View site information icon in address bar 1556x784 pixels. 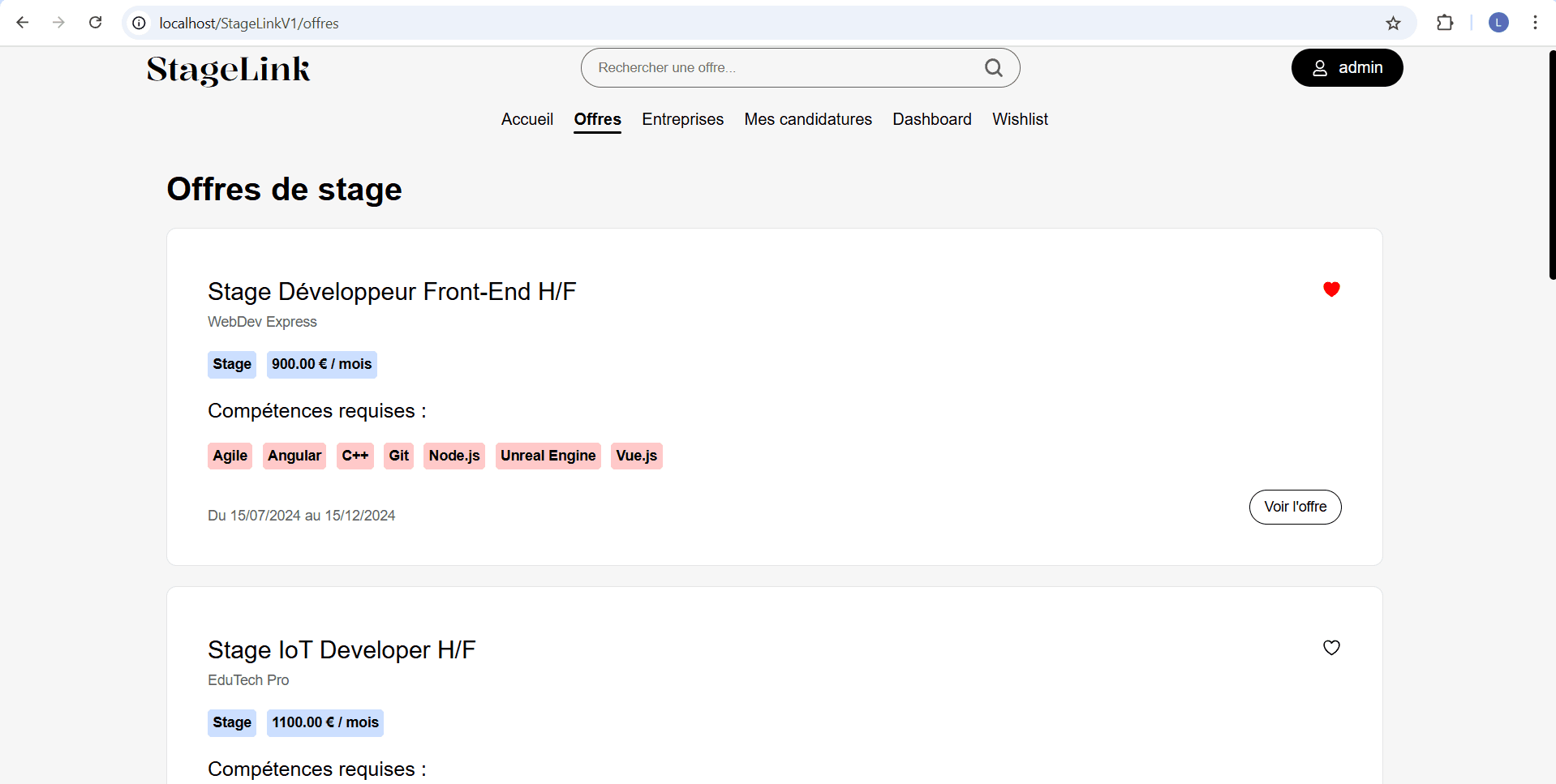pyautogui.click(x=140, y=23)
